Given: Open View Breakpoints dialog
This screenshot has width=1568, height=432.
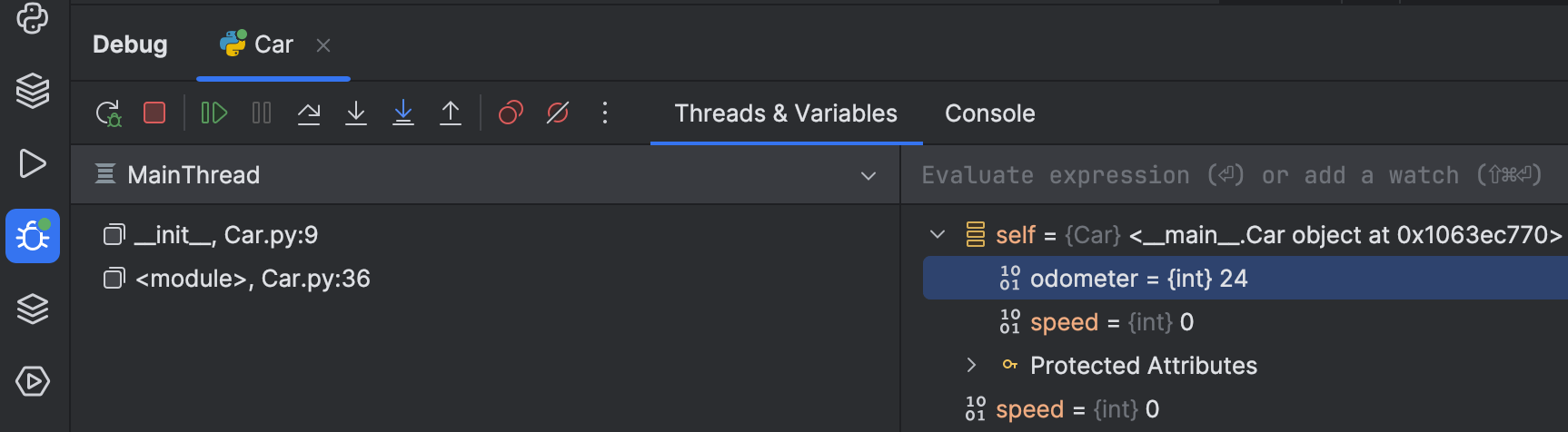Looking at the screenshot, I should point(511,113).
